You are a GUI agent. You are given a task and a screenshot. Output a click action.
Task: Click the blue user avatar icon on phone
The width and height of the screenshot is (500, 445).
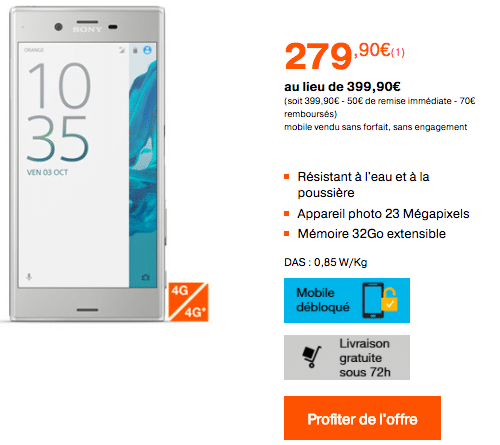point(147,50)
